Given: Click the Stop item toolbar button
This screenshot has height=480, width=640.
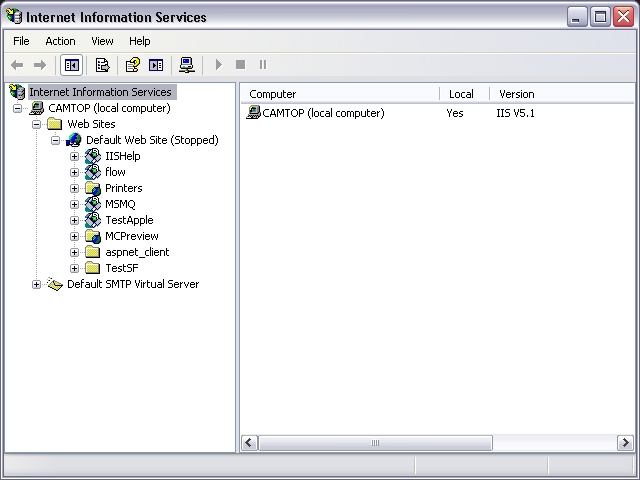Looking at the screenshot, I should pos(240,64).
